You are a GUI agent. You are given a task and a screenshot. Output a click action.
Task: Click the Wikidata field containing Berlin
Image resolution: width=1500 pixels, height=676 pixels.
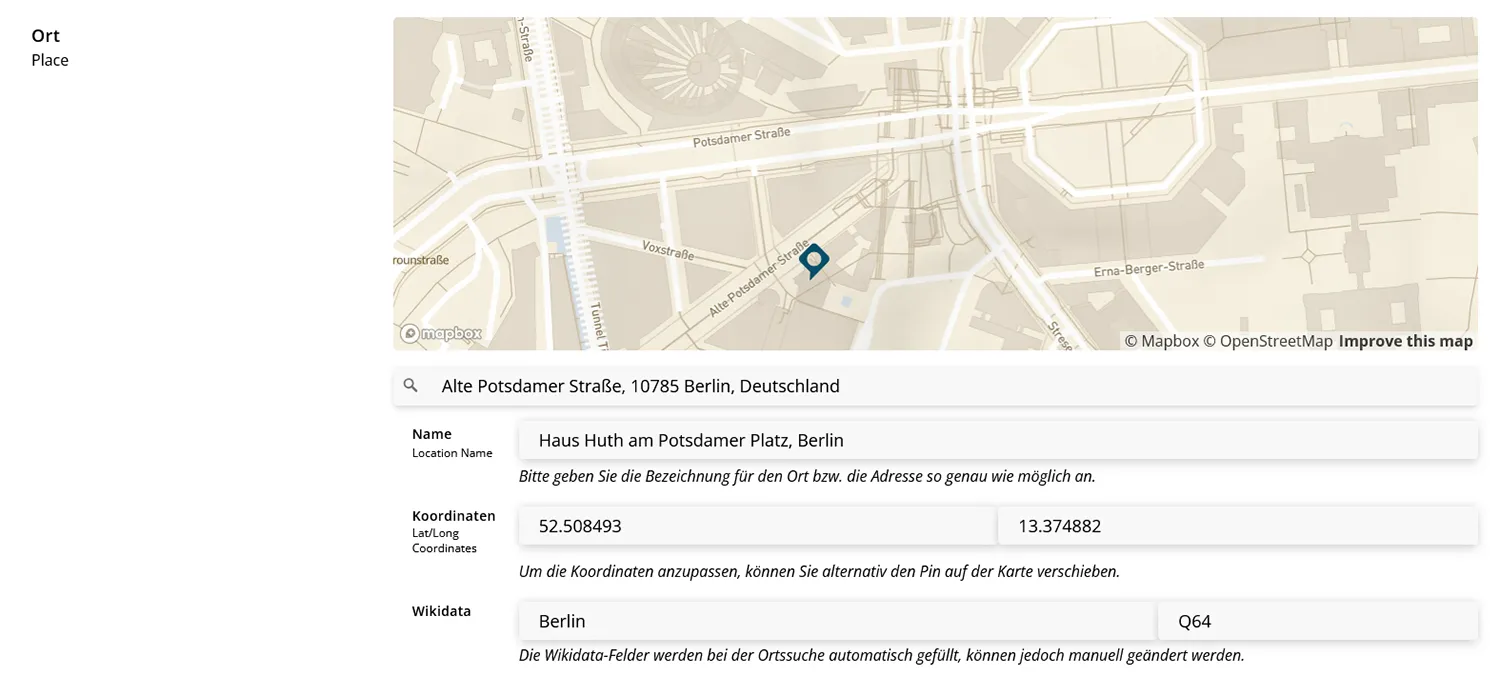[x=836, y=621]
